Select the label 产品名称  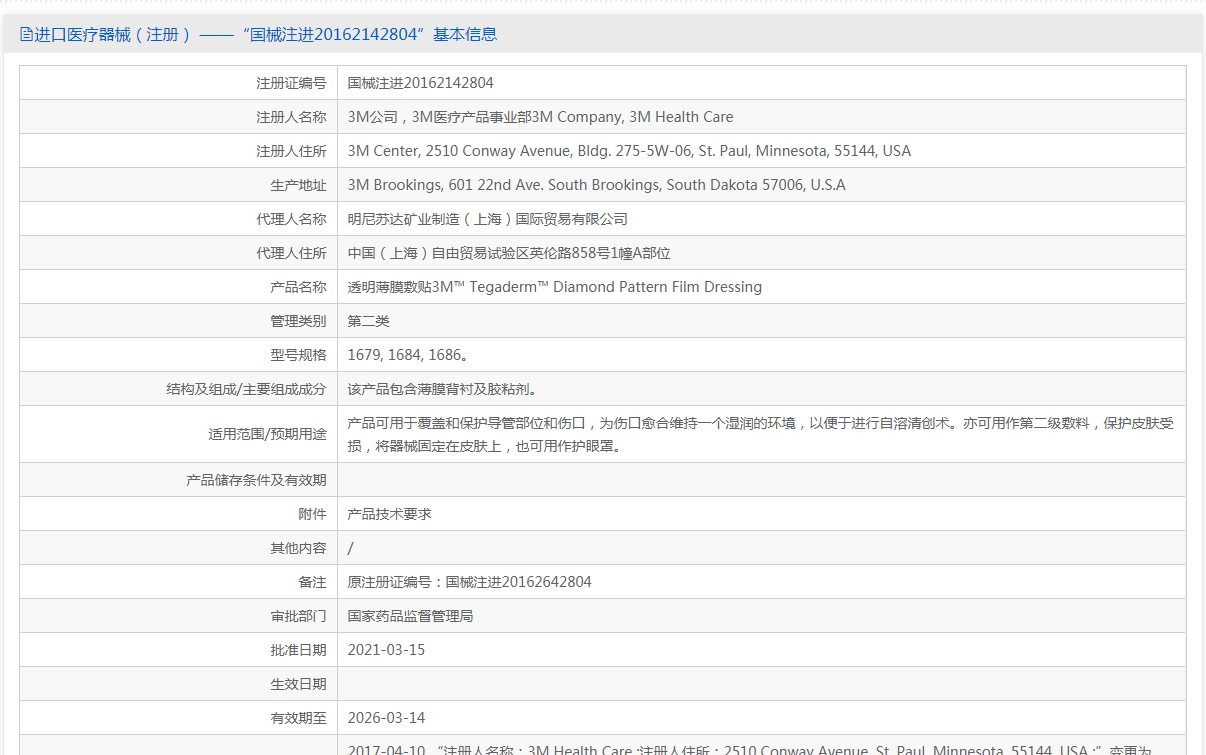click(x=298, y=287)
